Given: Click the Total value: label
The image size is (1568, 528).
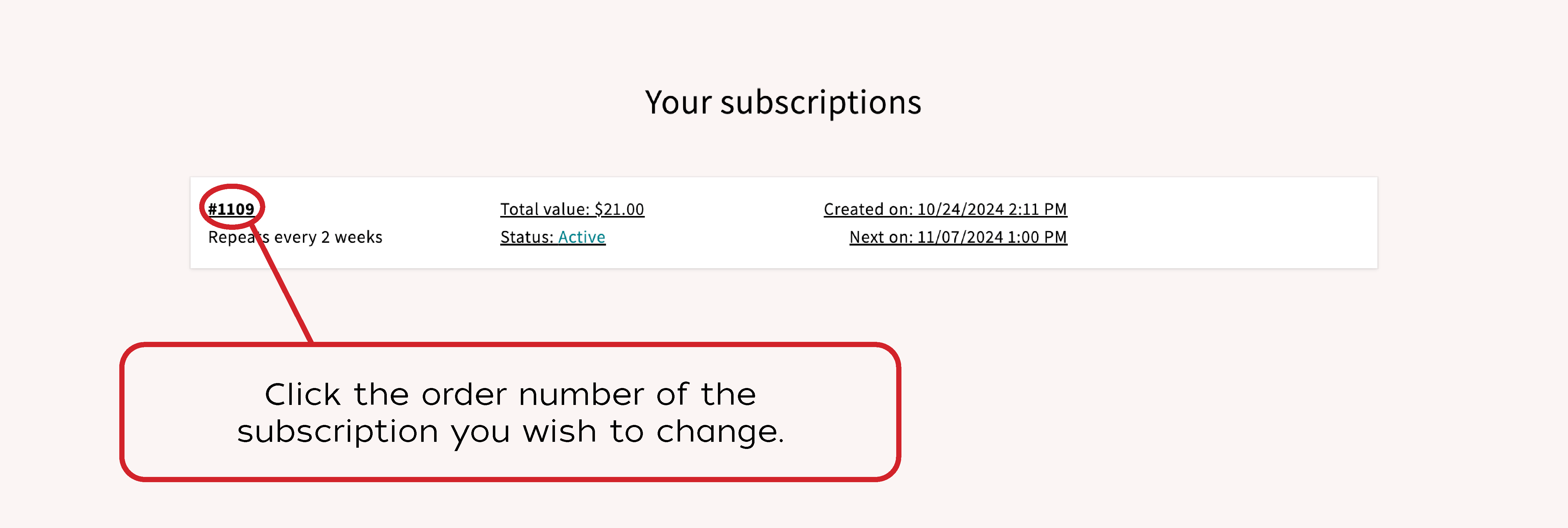Looking at the screenshot, I should [x=544, y=209].
